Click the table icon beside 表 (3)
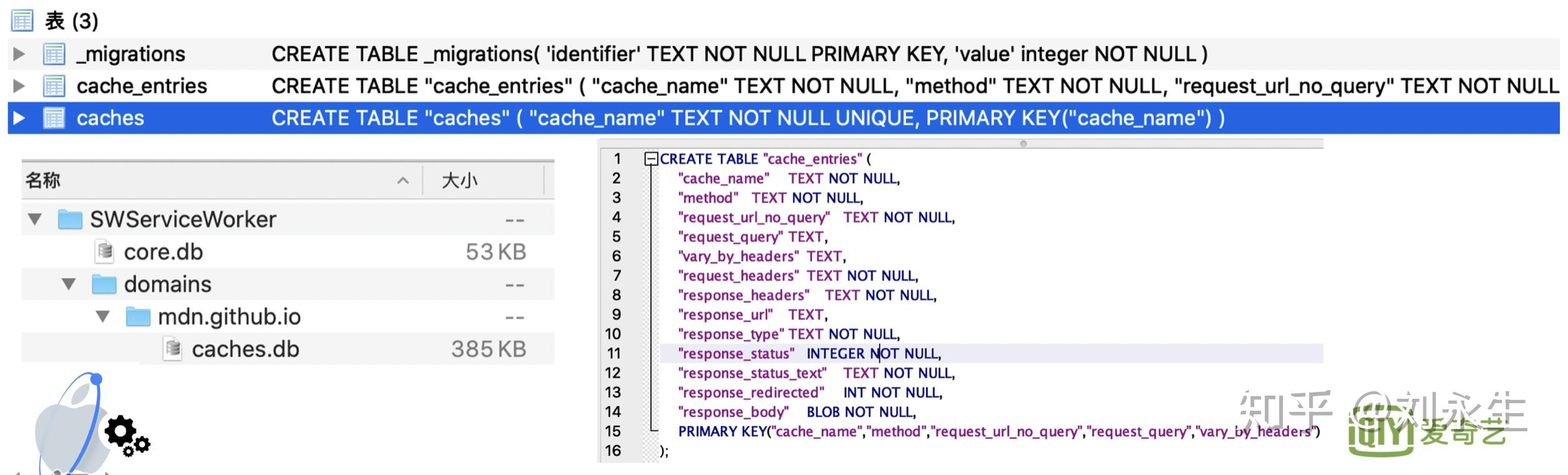Image resolution: width=1568 pixels, height=475 pixels. (x=22, y=21)
